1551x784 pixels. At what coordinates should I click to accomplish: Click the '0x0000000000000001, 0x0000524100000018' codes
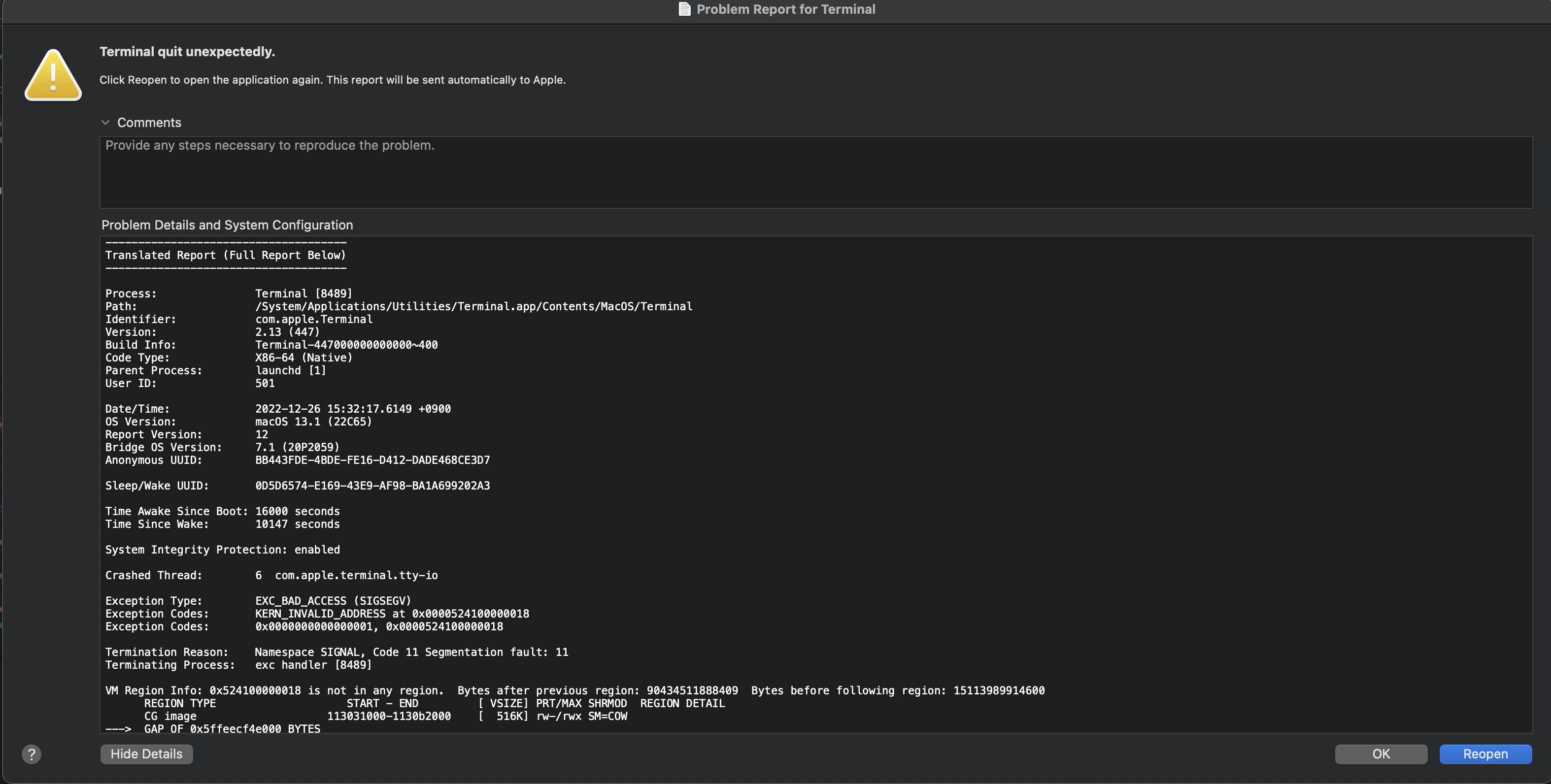pyautogui.click(x=379, y=626)
